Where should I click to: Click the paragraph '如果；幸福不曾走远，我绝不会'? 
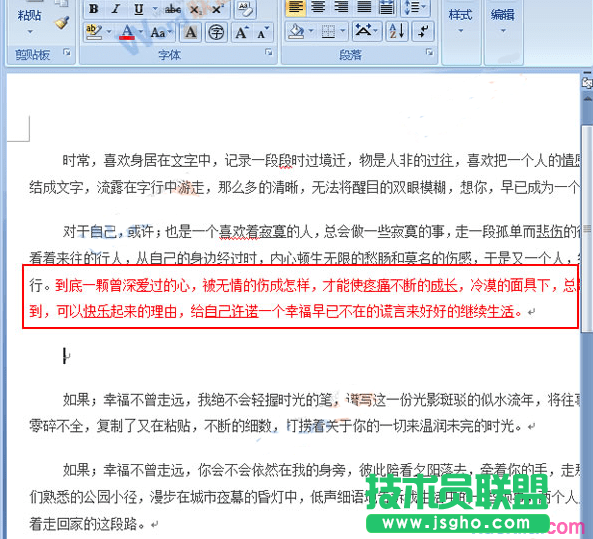tap(321, 399)
